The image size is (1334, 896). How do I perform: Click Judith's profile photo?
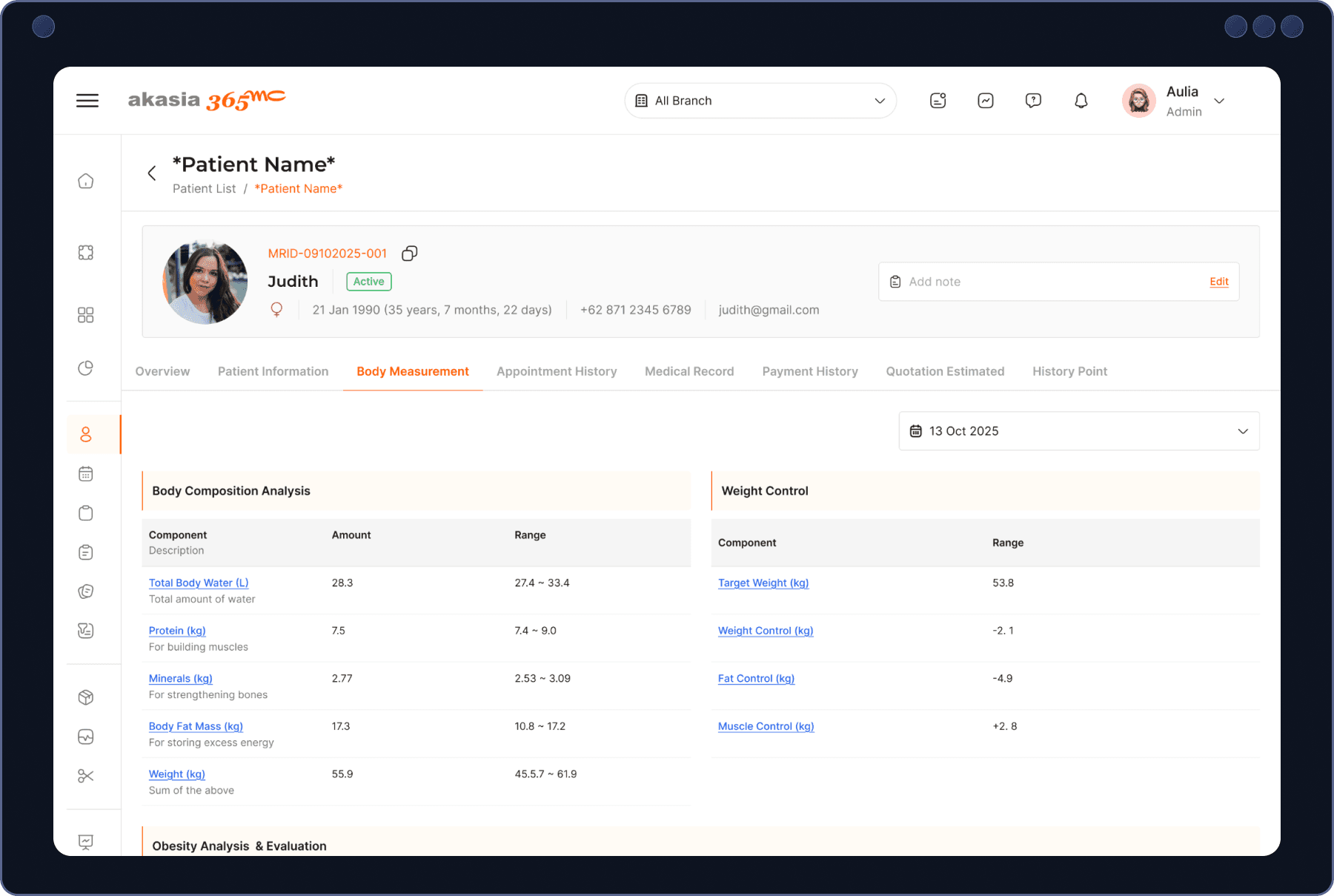(x=205, y=282)
